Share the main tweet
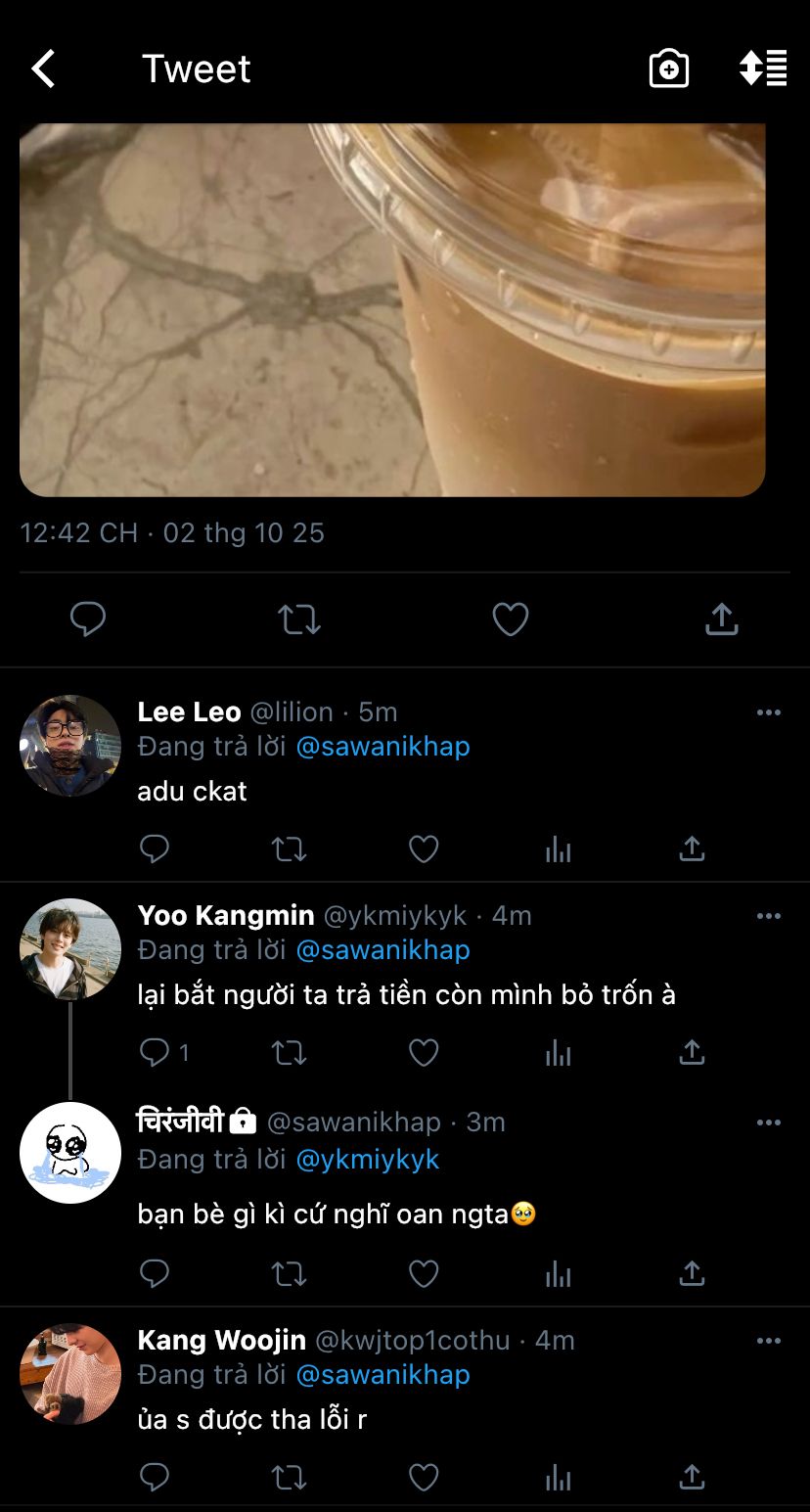 [721, 619]
